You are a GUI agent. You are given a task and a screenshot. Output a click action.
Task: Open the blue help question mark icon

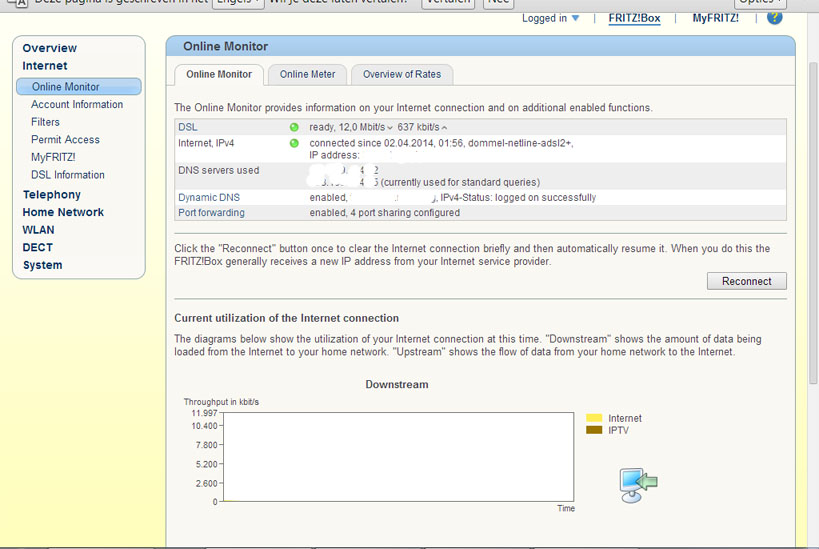775,17
